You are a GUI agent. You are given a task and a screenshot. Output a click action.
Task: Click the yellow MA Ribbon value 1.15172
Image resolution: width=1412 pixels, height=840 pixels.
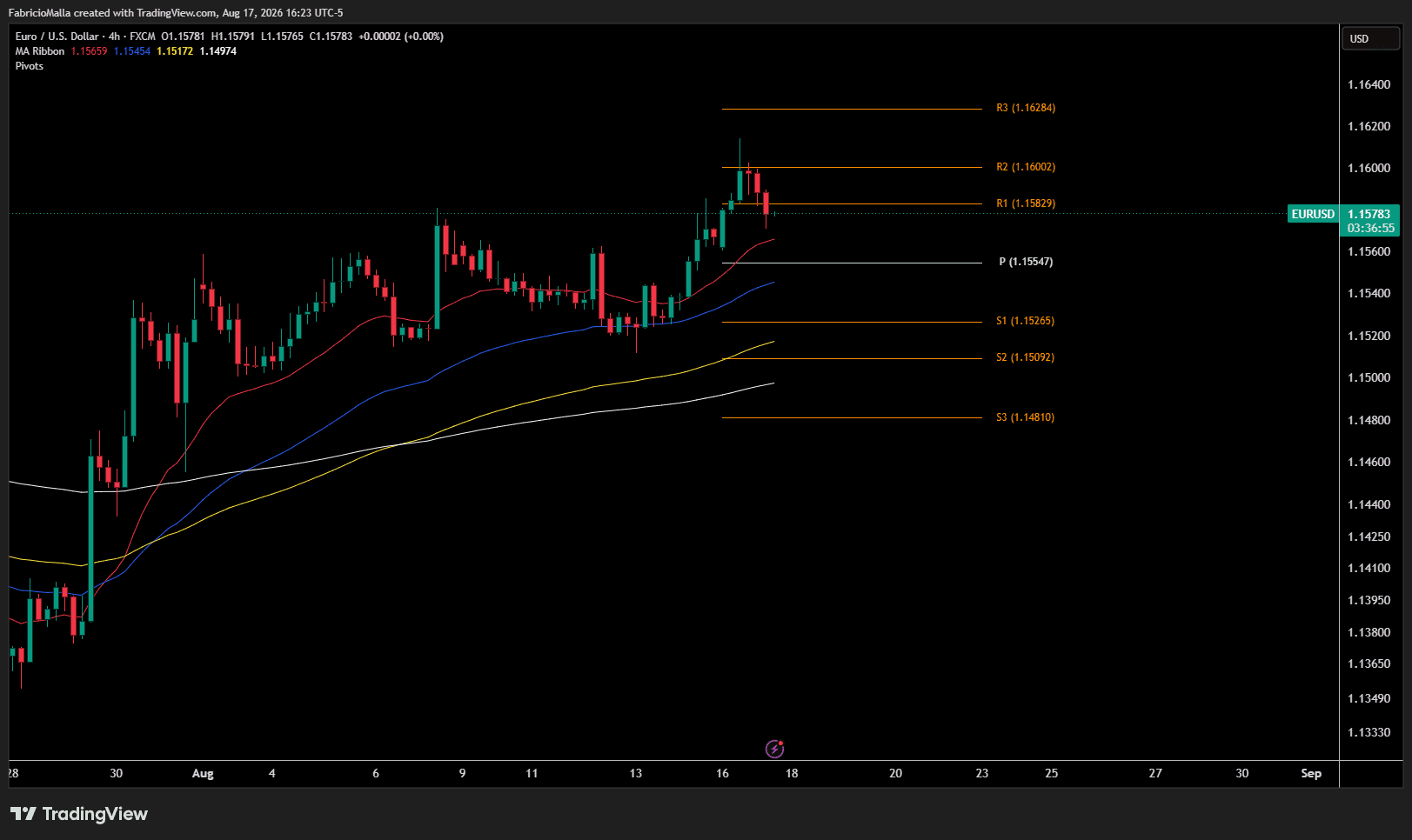[175, 51]
